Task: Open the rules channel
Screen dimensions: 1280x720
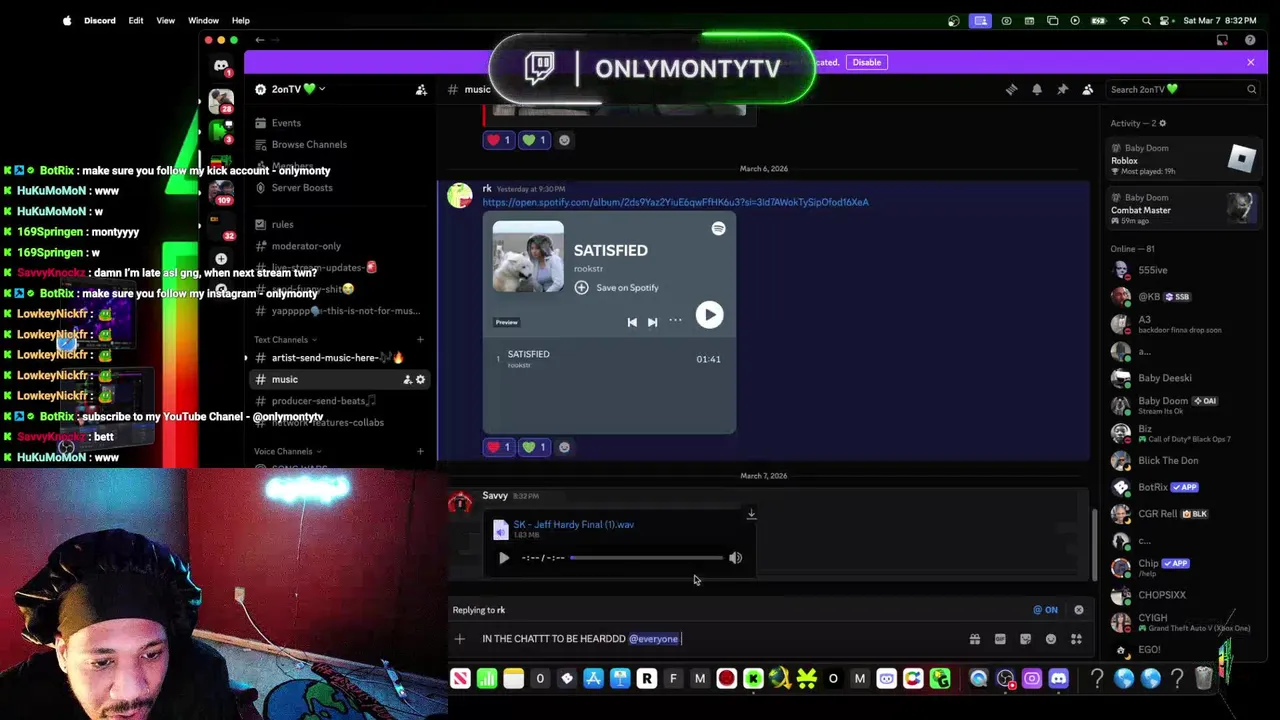Action: coord(338,224)
